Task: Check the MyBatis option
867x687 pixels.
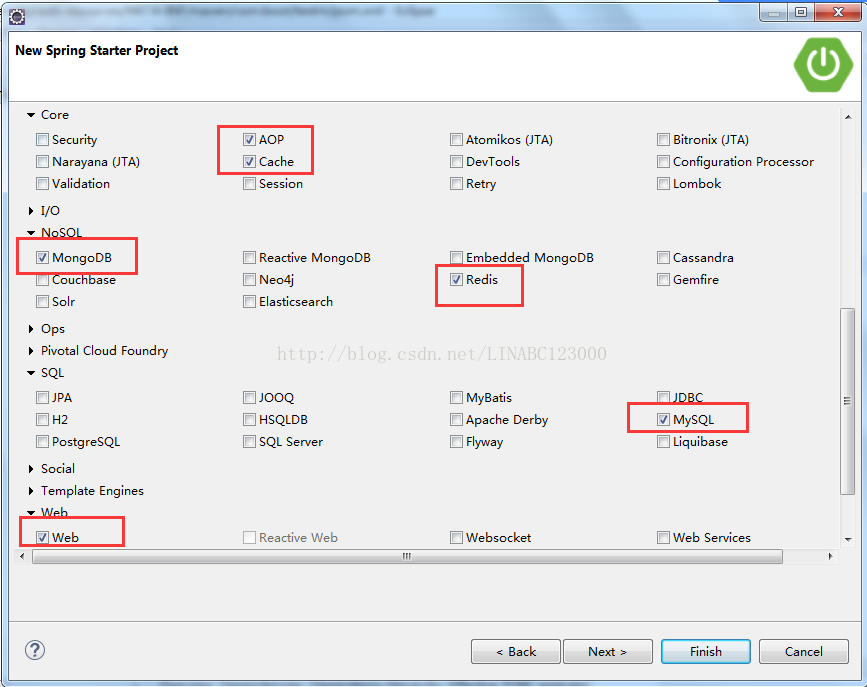Action: point(457,398)
